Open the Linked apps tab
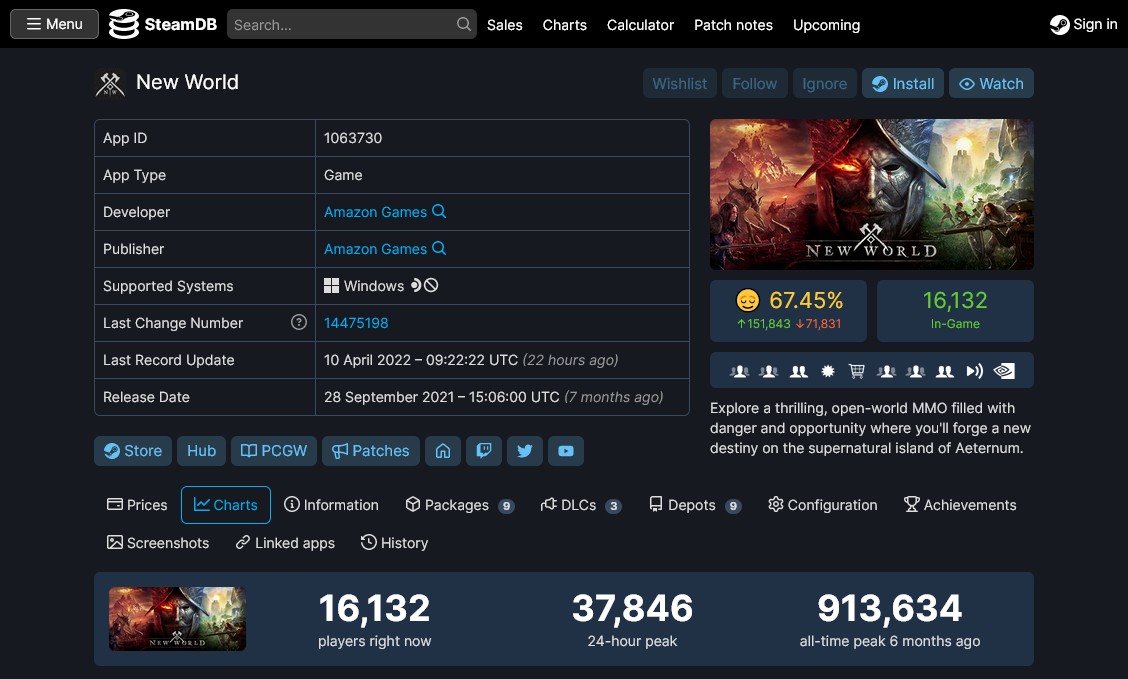 [285, 543]
